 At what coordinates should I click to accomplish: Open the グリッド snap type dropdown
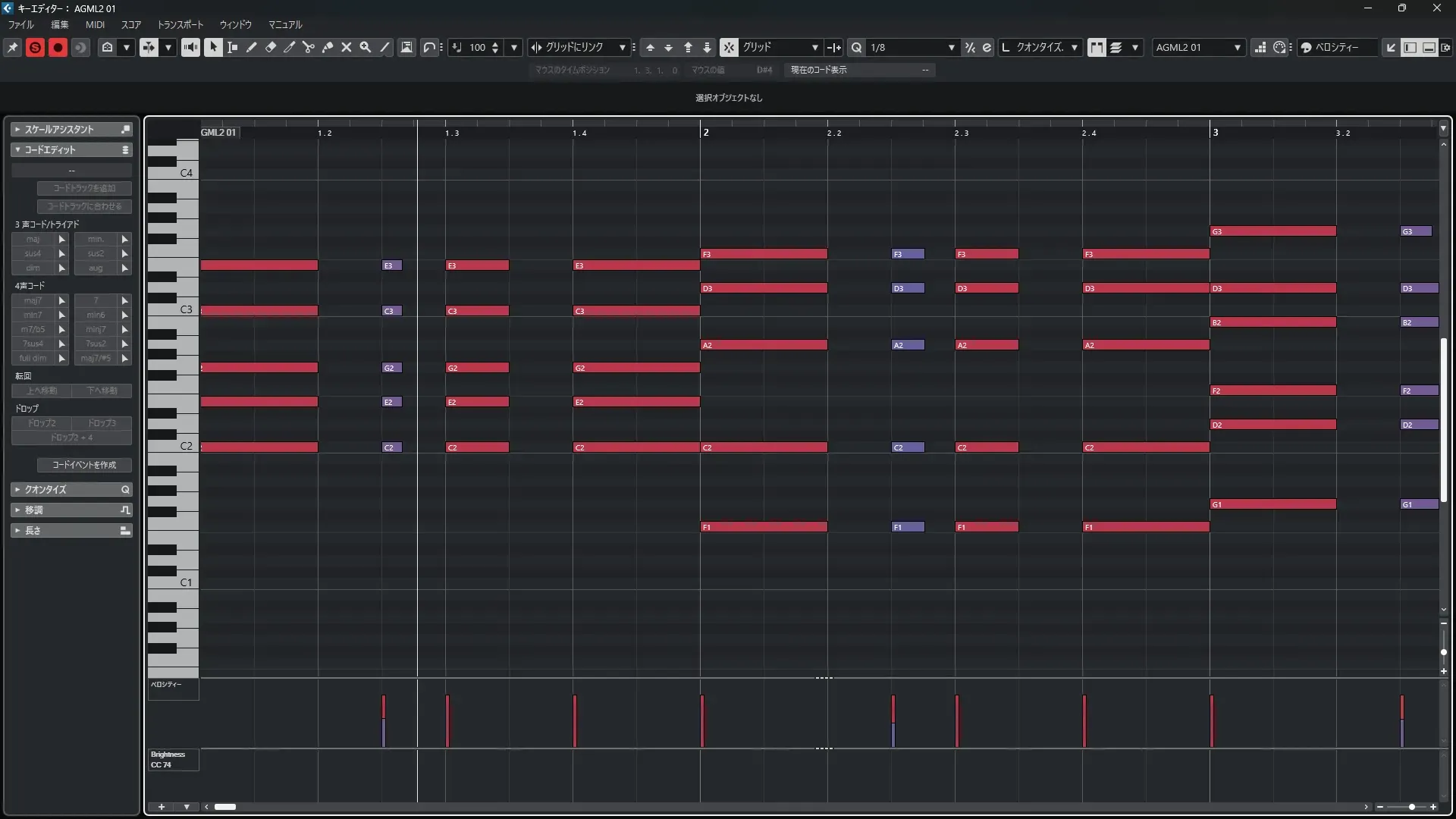[x=814, y=47]
